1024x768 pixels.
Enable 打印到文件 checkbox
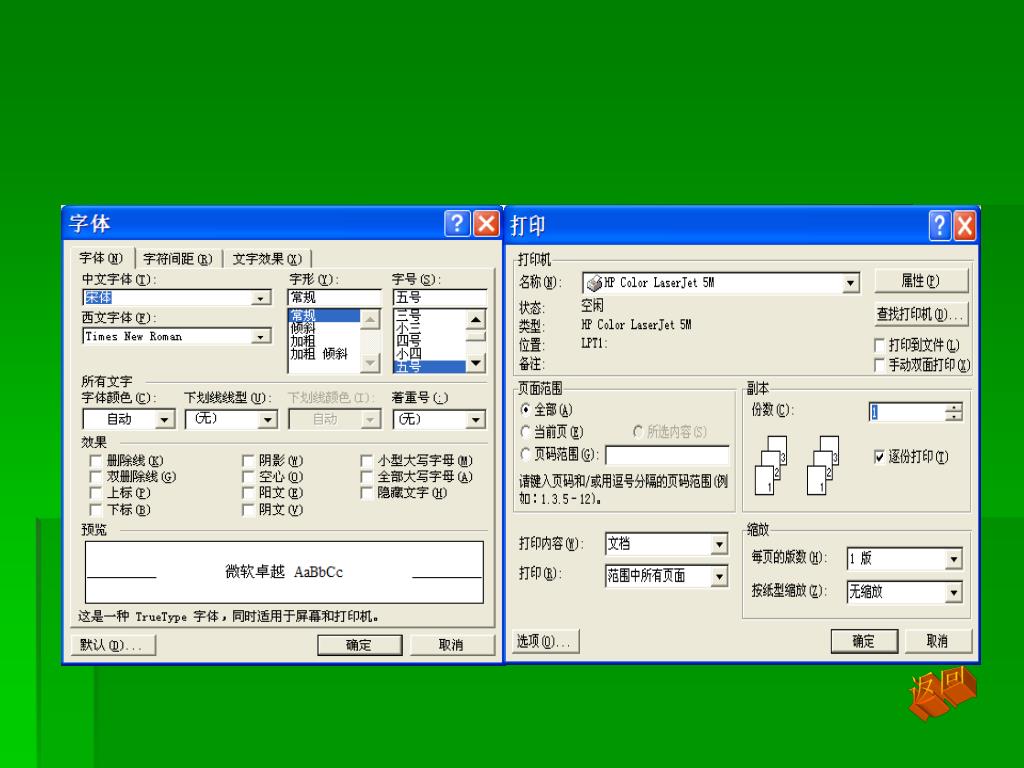point(879,345)
